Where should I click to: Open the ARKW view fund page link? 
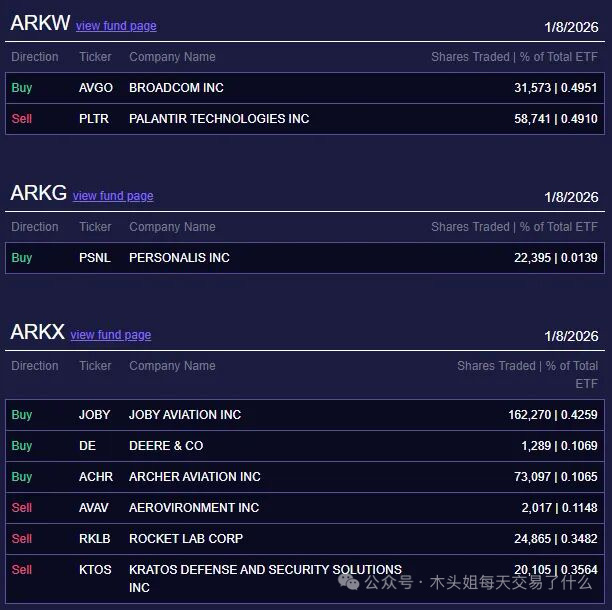click(x=116, y=26)
